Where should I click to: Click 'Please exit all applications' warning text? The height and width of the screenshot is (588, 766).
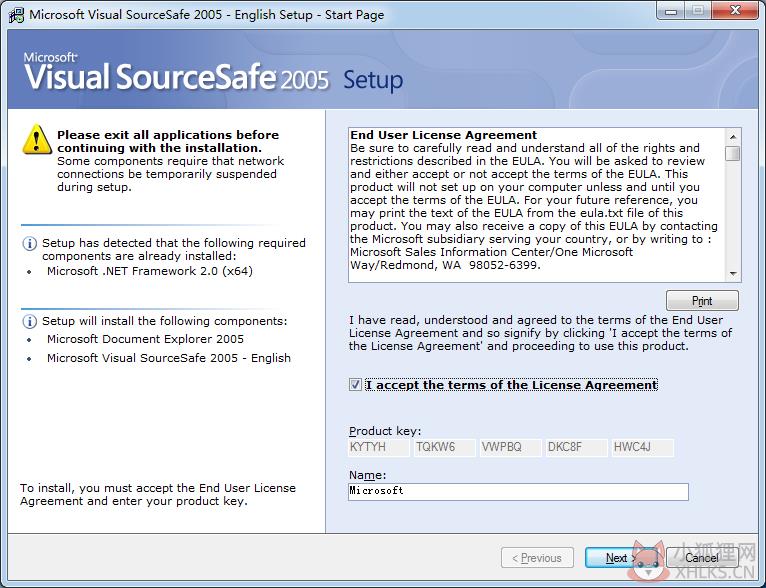pos(168,141)
